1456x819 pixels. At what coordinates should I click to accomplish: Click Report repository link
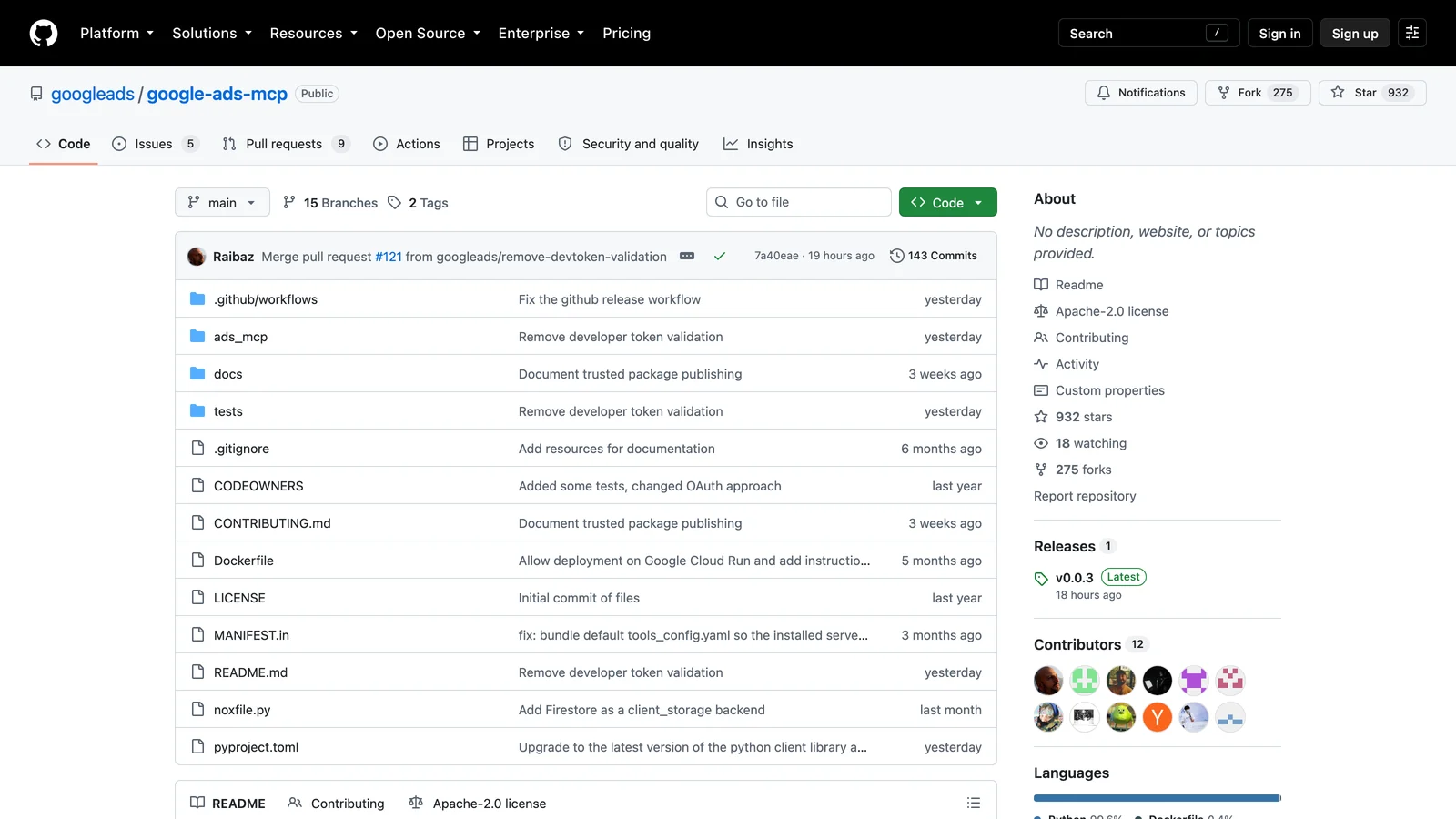pos(1085,496)
